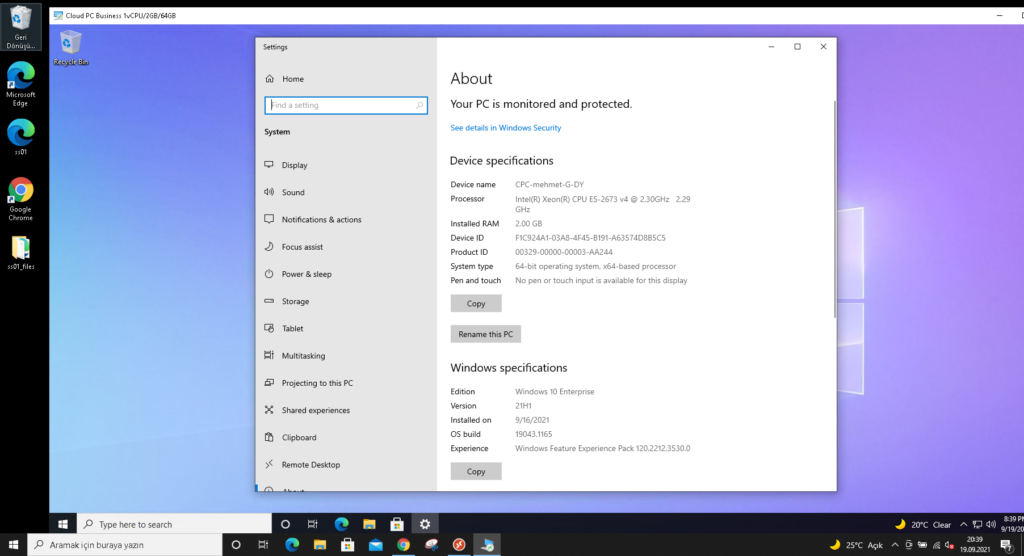Open Google Chrome desktop shortcut
The height and width of the screenshot is (556, 1024).
pos(20,199)
